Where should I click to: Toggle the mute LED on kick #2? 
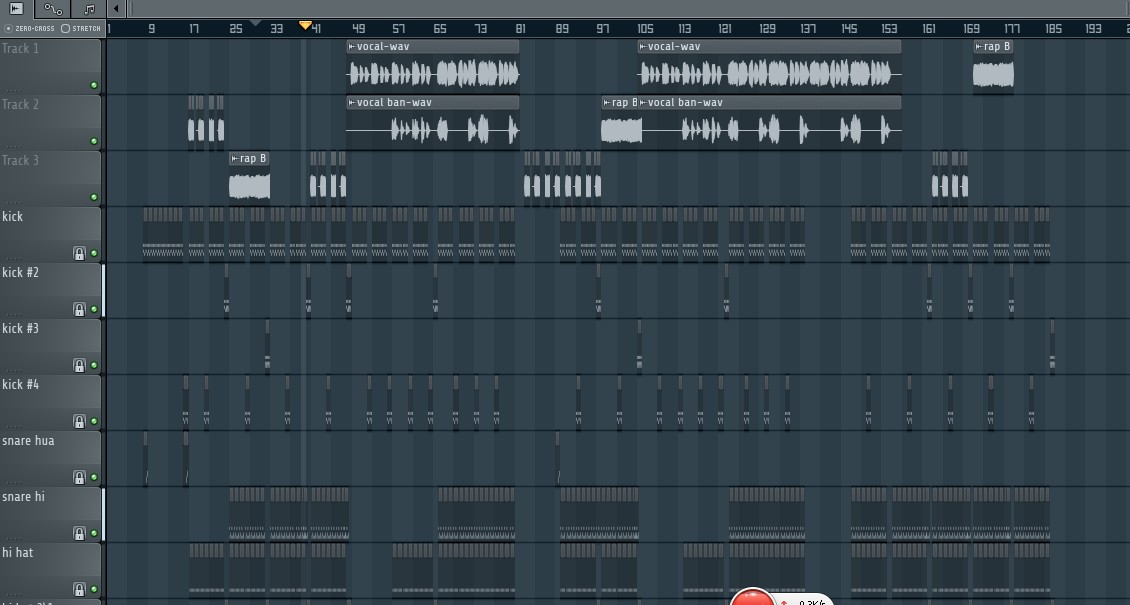[94, 309]
